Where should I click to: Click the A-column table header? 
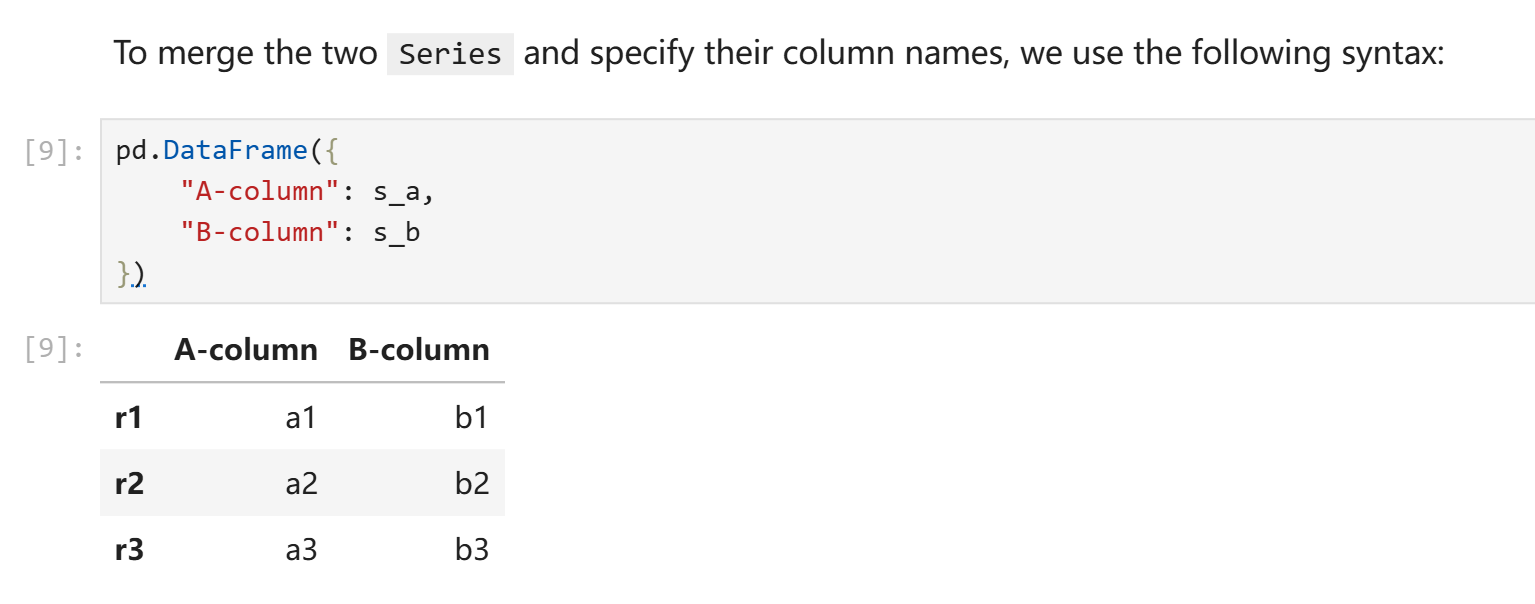246,350
